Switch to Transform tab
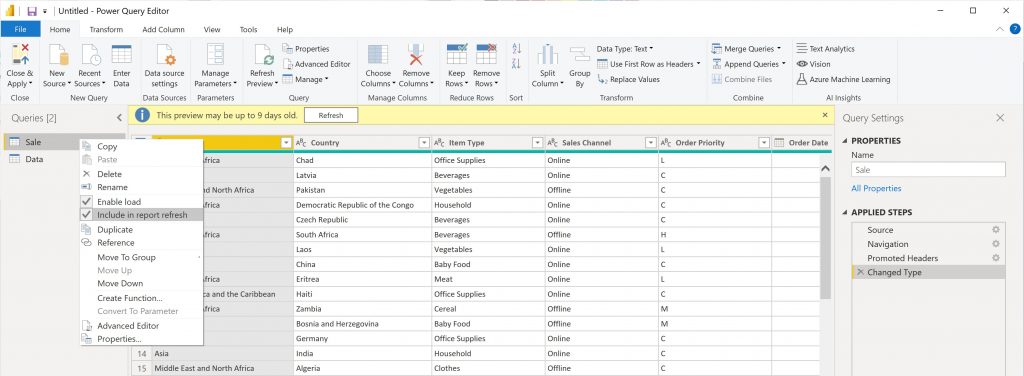 point(106,29)
